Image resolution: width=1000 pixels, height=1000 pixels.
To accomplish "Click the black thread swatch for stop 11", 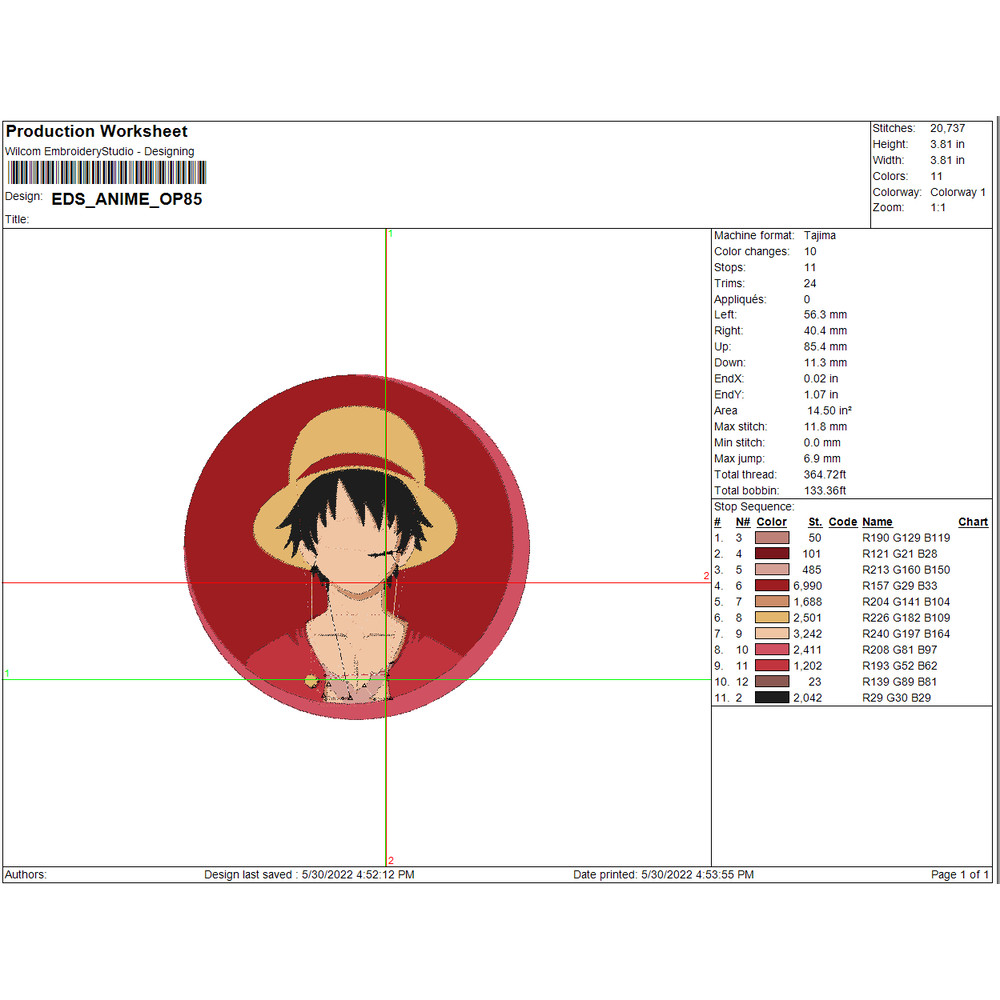I will (771, 697).
